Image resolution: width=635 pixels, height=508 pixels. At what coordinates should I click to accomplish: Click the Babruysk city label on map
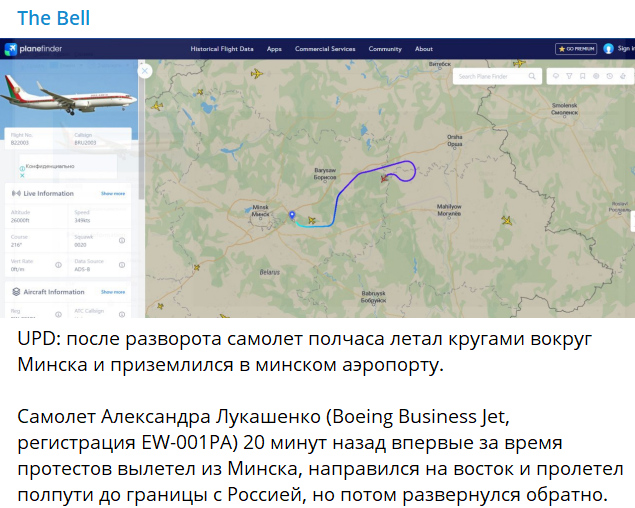pyautogui.click(x=373, y=297)
